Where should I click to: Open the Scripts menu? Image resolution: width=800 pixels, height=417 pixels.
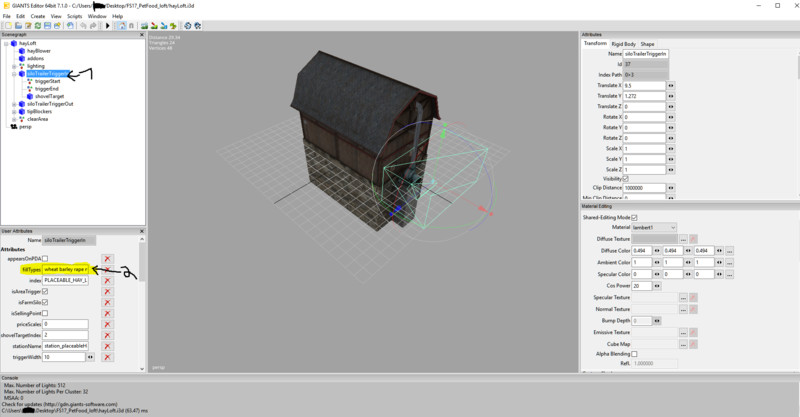[74, 16]
